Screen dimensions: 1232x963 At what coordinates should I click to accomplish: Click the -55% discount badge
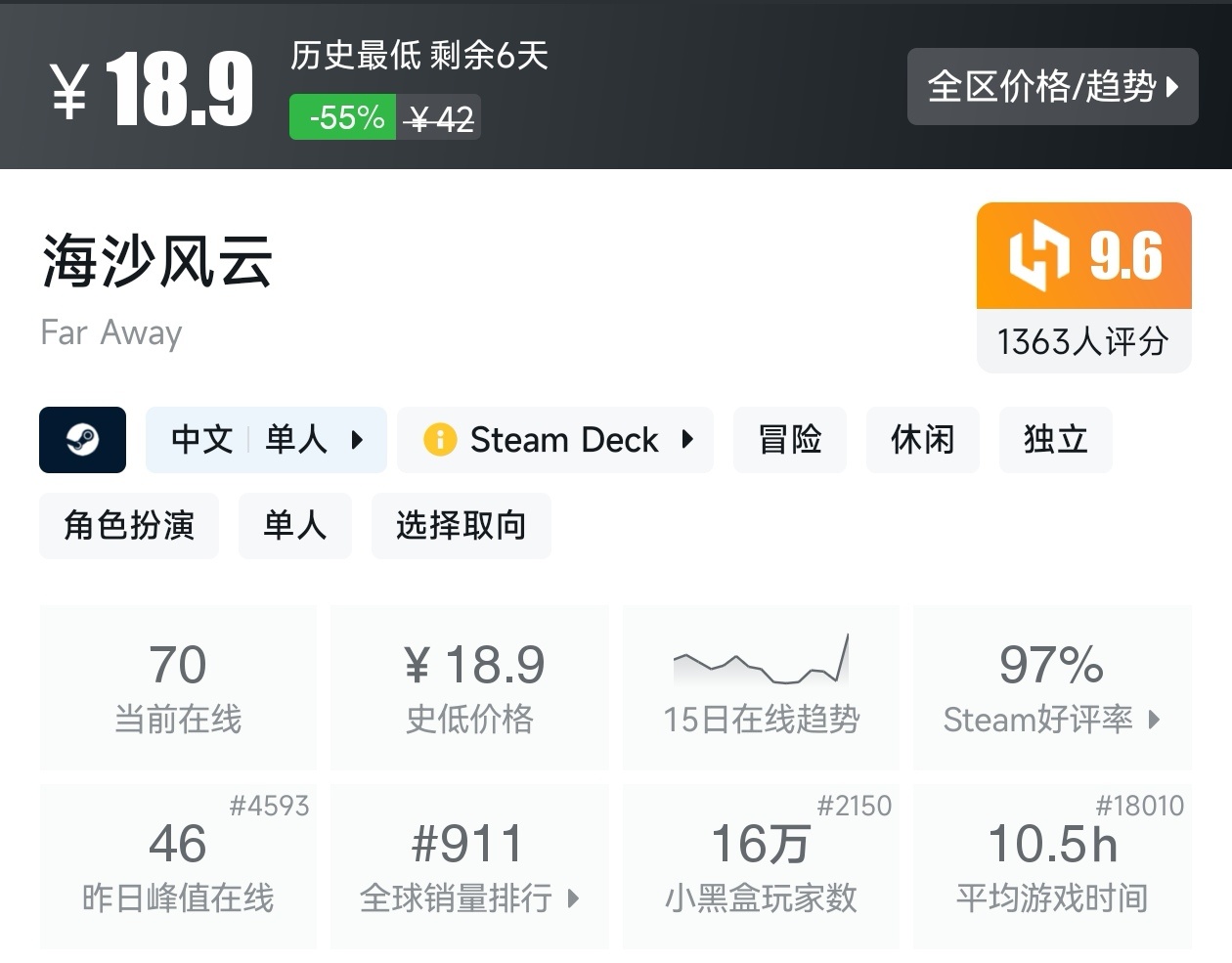342,116
